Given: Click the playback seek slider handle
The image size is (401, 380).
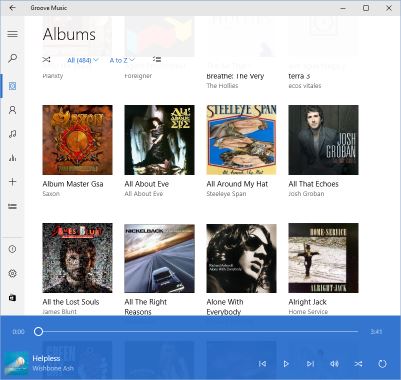Looking at the screenshot, I should tap(39, 331).
